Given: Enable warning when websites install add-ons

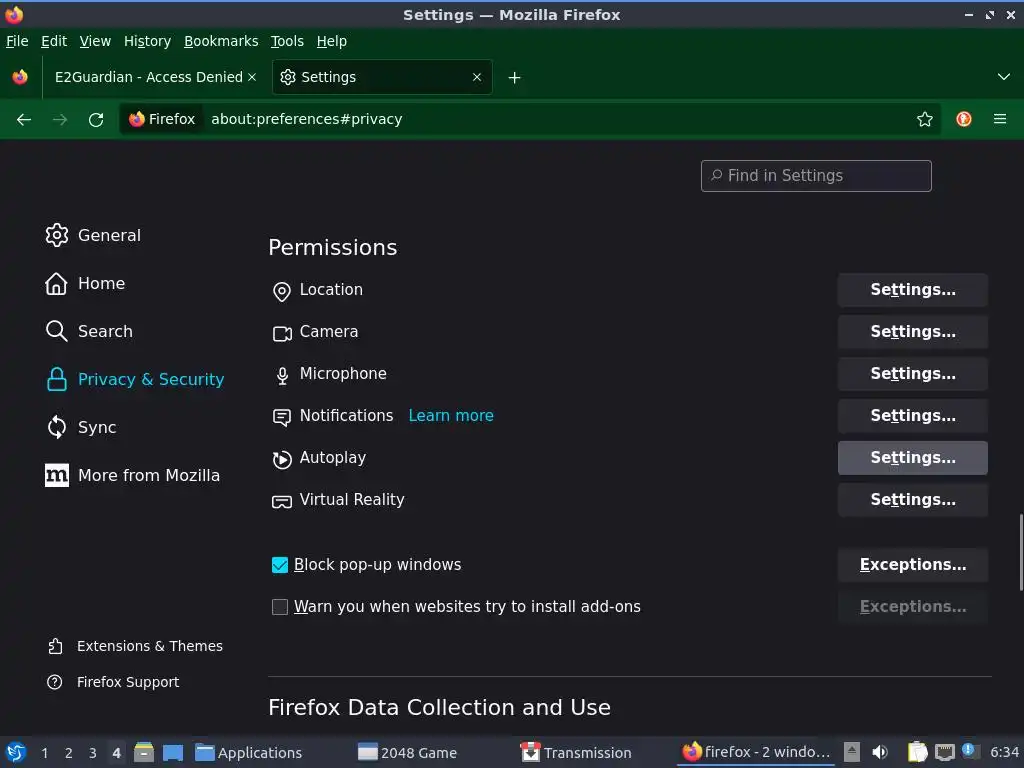Looking at the screenshot, I should point(280,607).
